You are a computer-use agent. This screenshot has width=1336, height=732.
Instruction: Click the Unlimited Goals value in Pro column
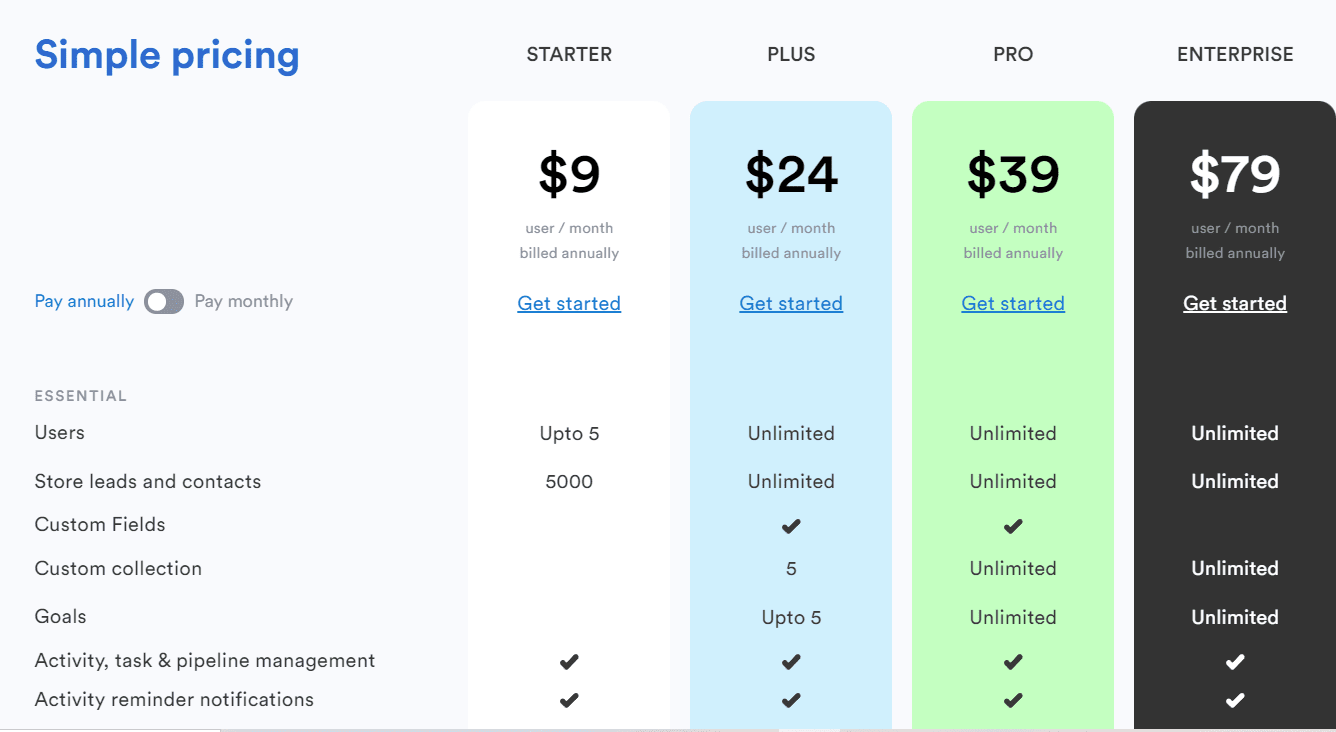pyautogui.click(x=1013, y=617)
